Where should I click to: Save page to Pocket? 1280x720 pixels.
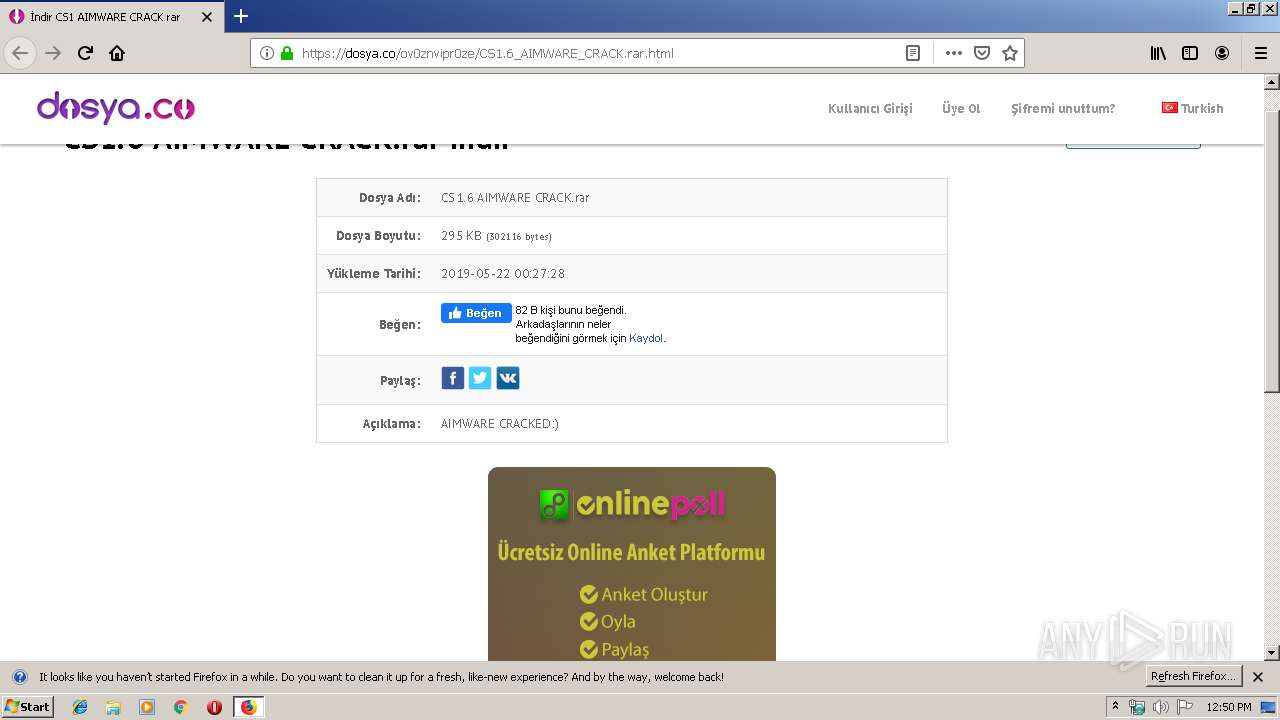[x=982, y=53]
